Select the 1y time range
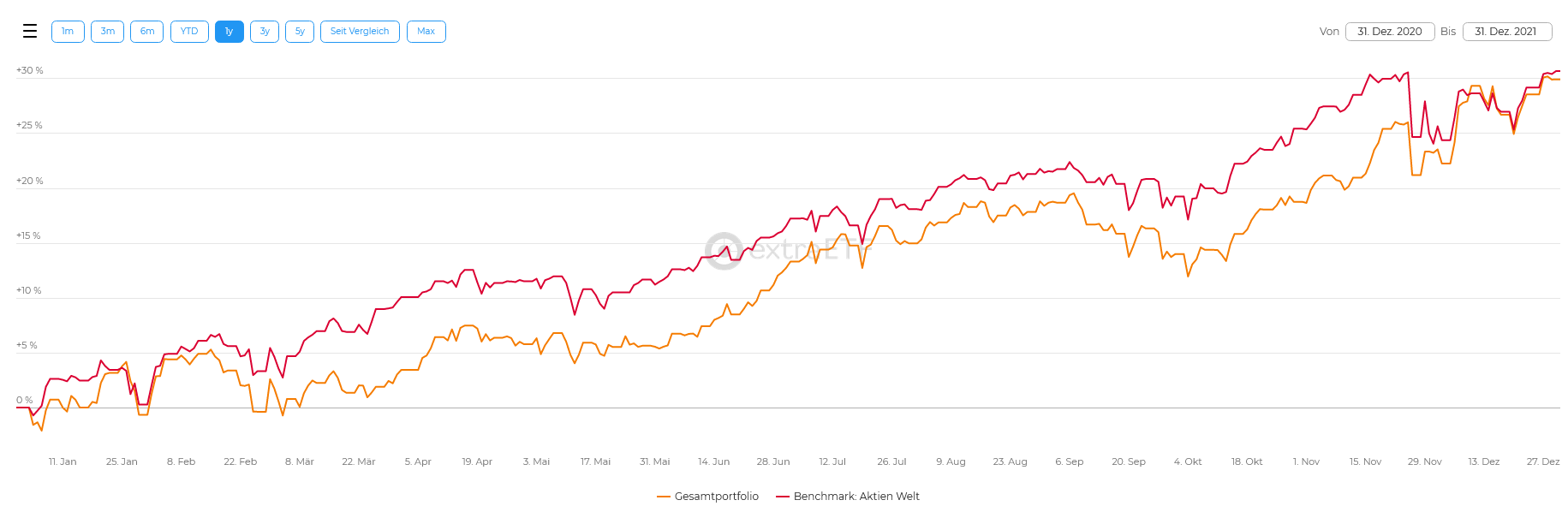Viewport: 1568px width, 512px height. 229,32
